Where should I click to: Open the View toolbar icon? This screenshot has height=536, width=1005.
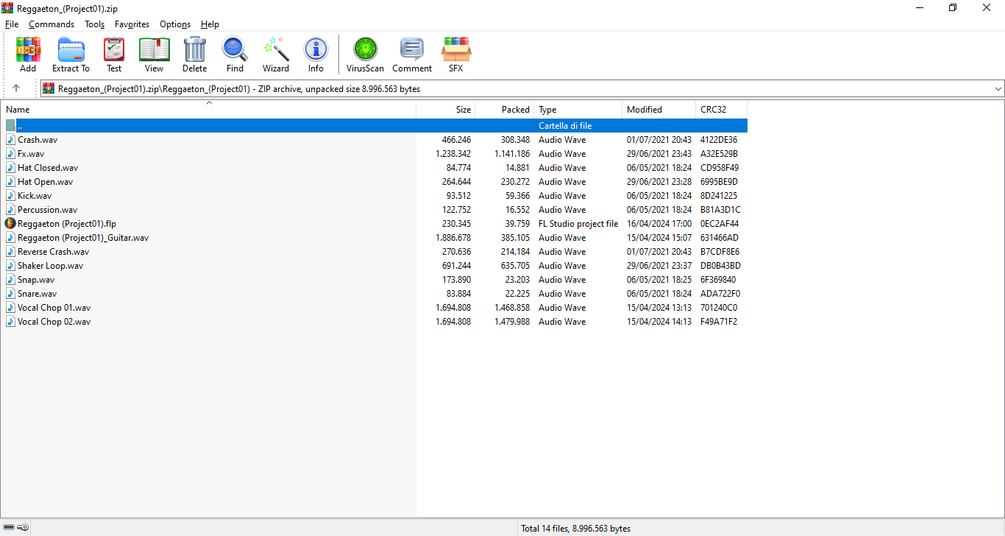point(154,54)
